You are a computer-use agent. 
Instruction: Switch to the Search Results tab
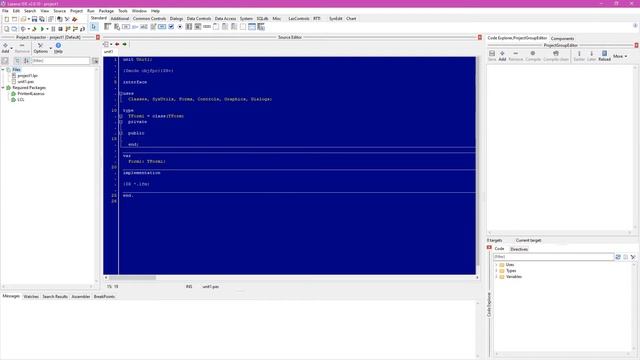(55, 297)
